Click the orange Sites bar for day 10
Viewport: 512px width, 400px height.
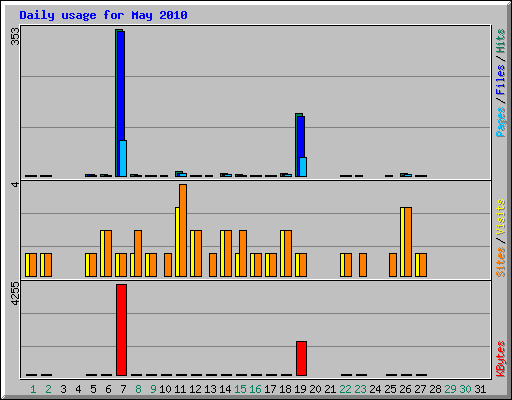(x=168, y=265)
